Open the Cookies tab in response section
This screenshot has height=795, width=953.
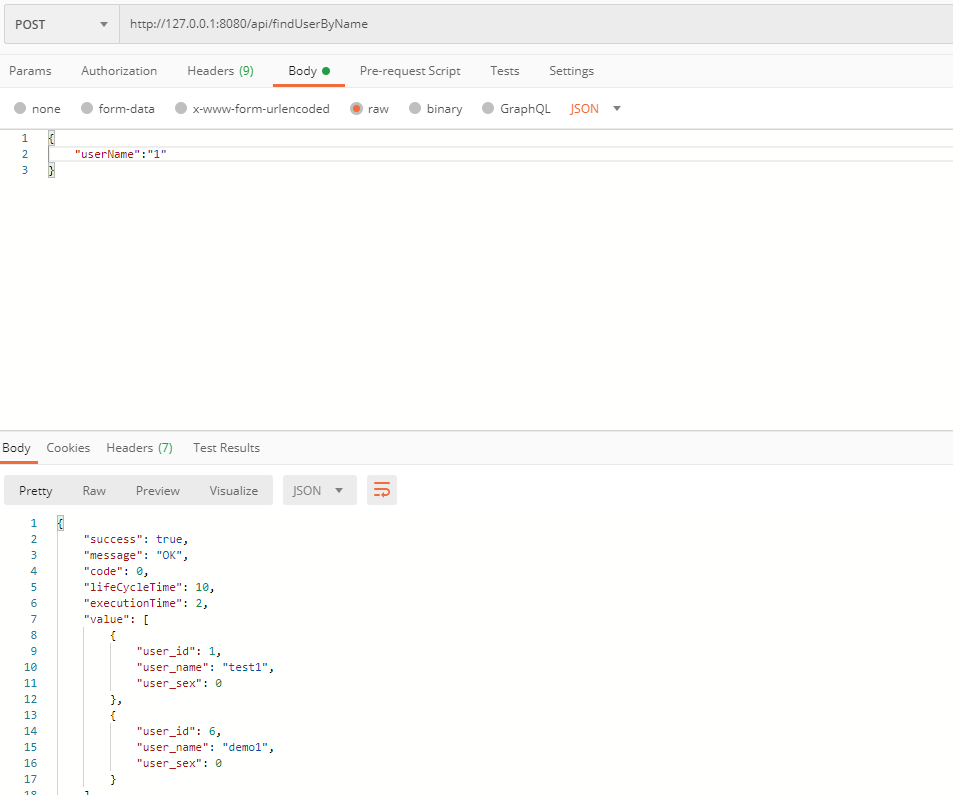[68, 447]
